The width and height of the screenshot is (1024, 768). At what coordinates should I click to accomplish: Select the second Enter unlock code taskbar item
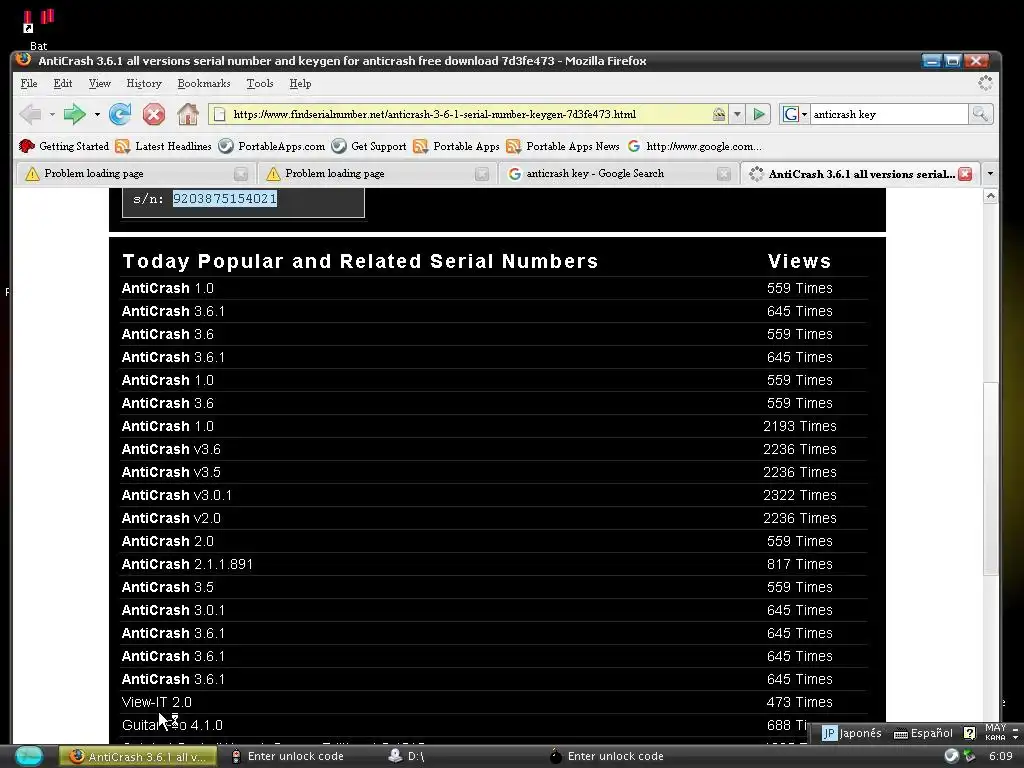click(x=607, y=756)
